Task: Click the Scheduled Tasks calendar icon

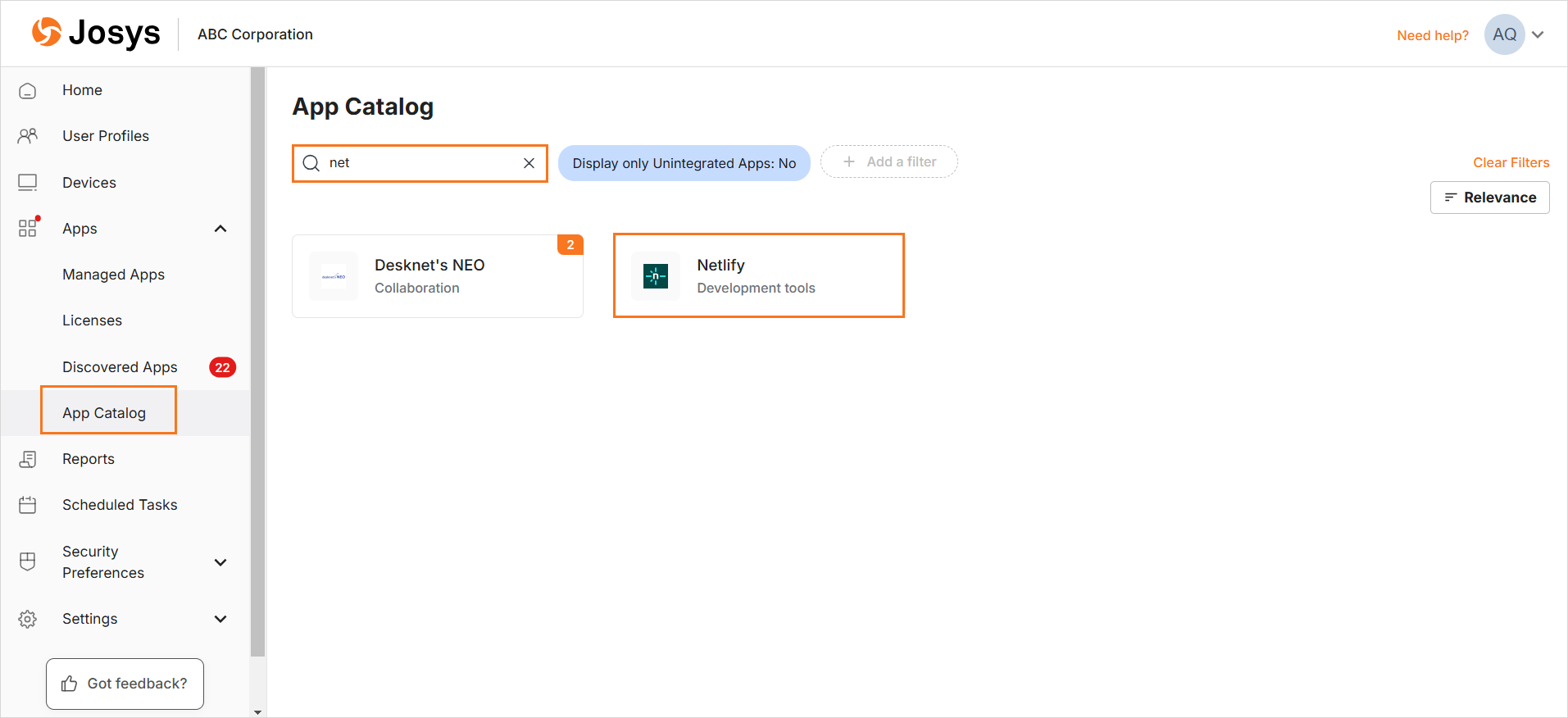Action: [28, 505]
